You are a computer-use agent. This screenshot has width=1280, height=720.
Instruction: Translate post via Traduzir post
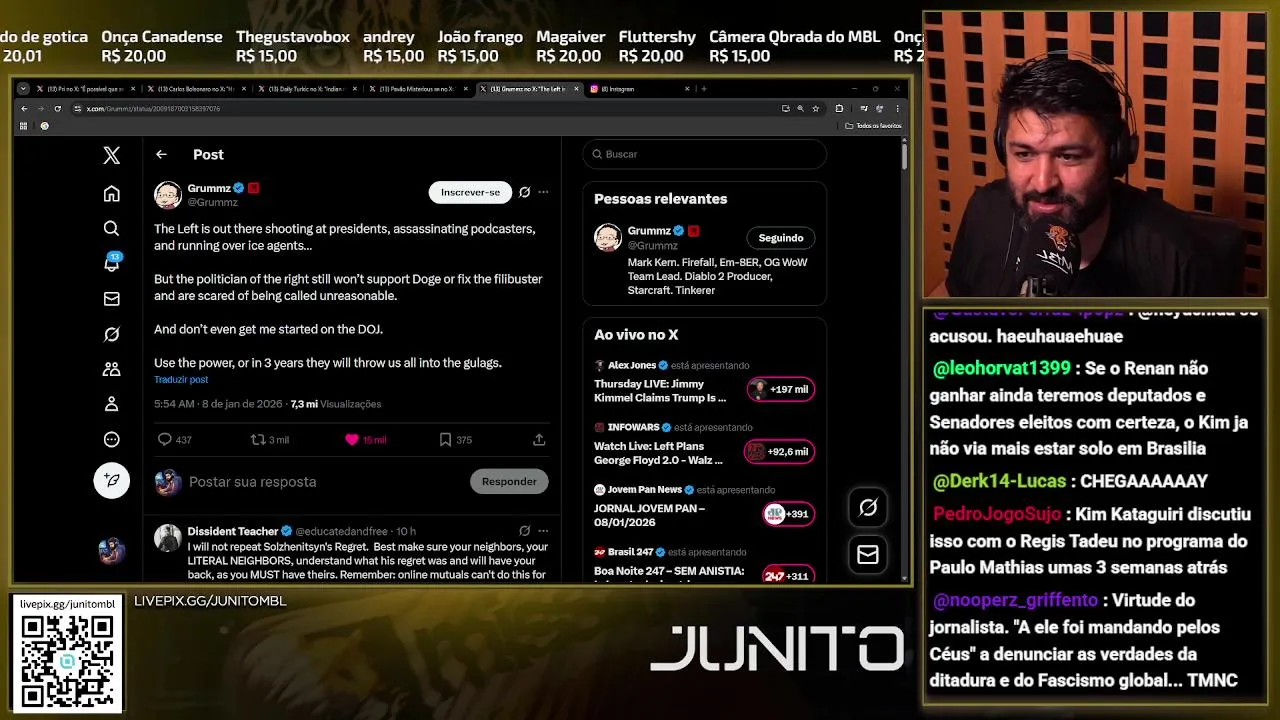181,380
